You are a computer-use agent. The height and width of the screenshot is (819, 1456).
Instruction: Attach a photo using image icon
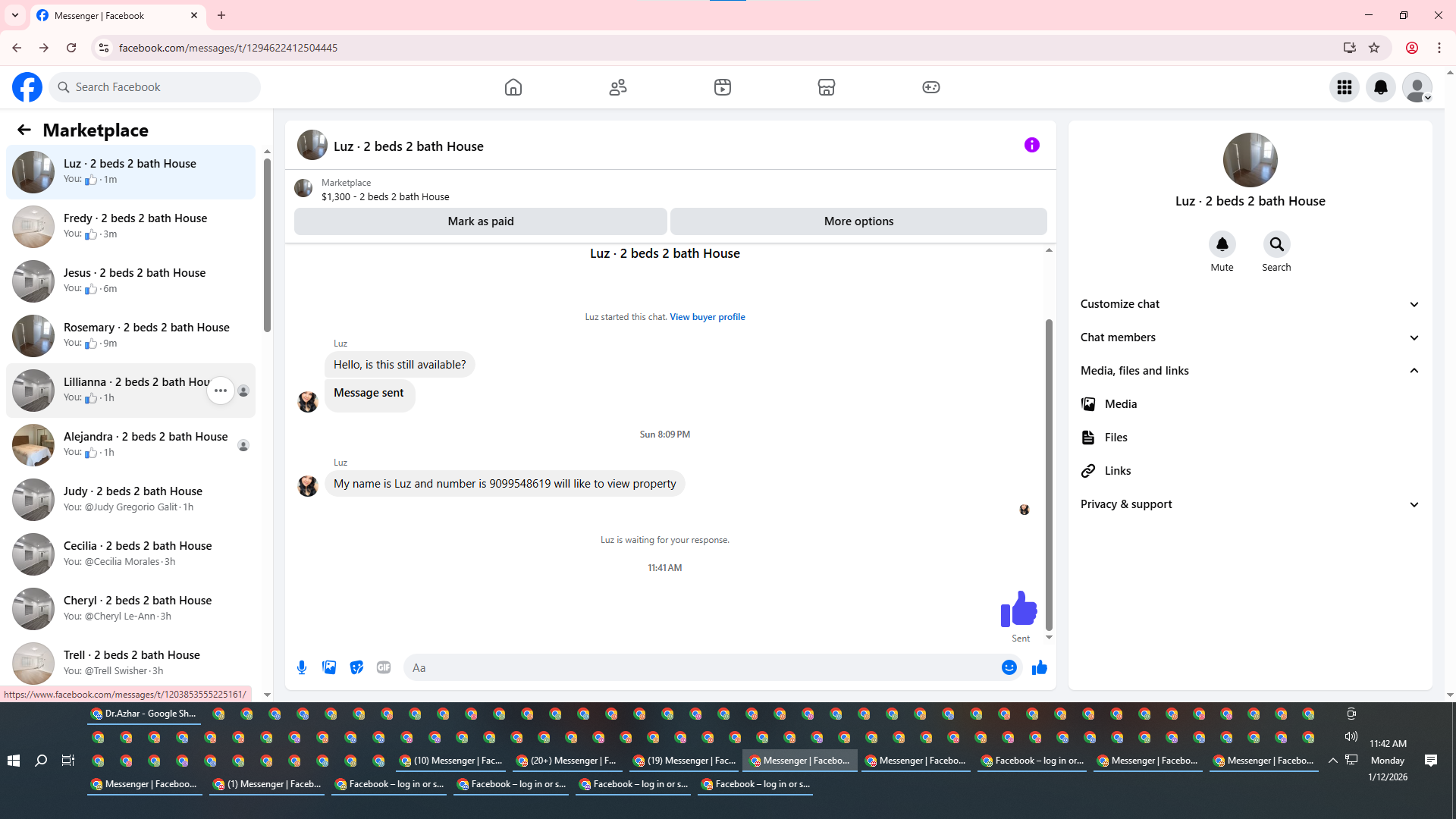[329, 667]
